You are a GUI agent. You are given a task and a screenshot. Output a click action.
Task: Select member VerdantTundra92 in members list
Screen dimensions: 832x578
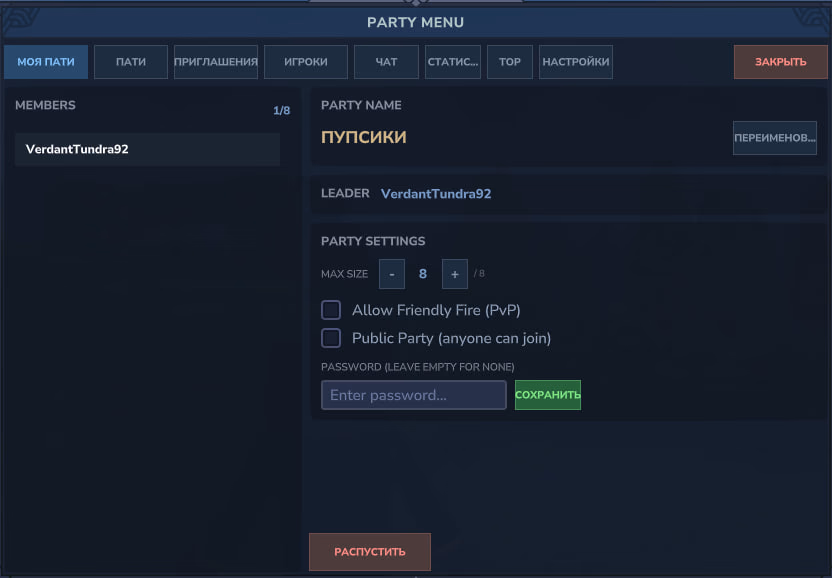[x=147, y=149]
